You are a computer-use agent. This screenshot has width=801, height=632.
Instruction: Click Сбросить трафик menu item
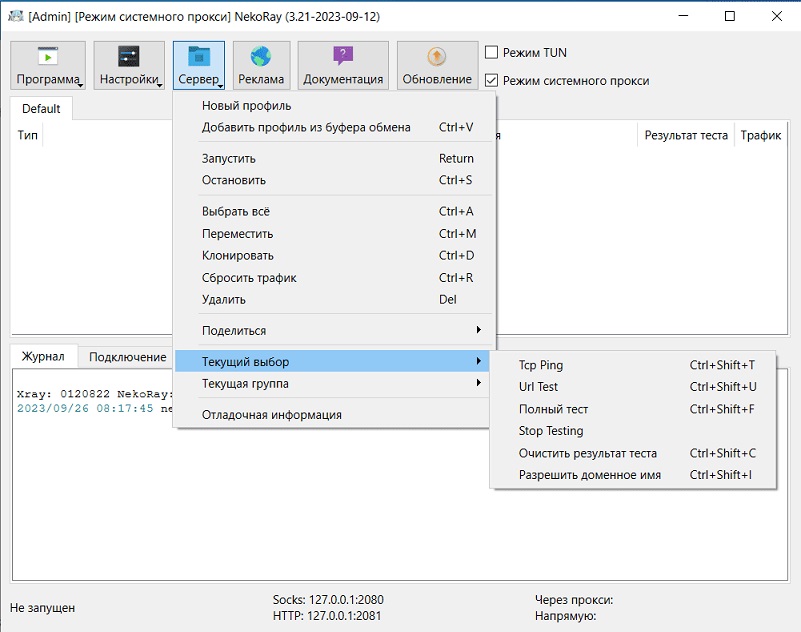[x=335, y=277]
